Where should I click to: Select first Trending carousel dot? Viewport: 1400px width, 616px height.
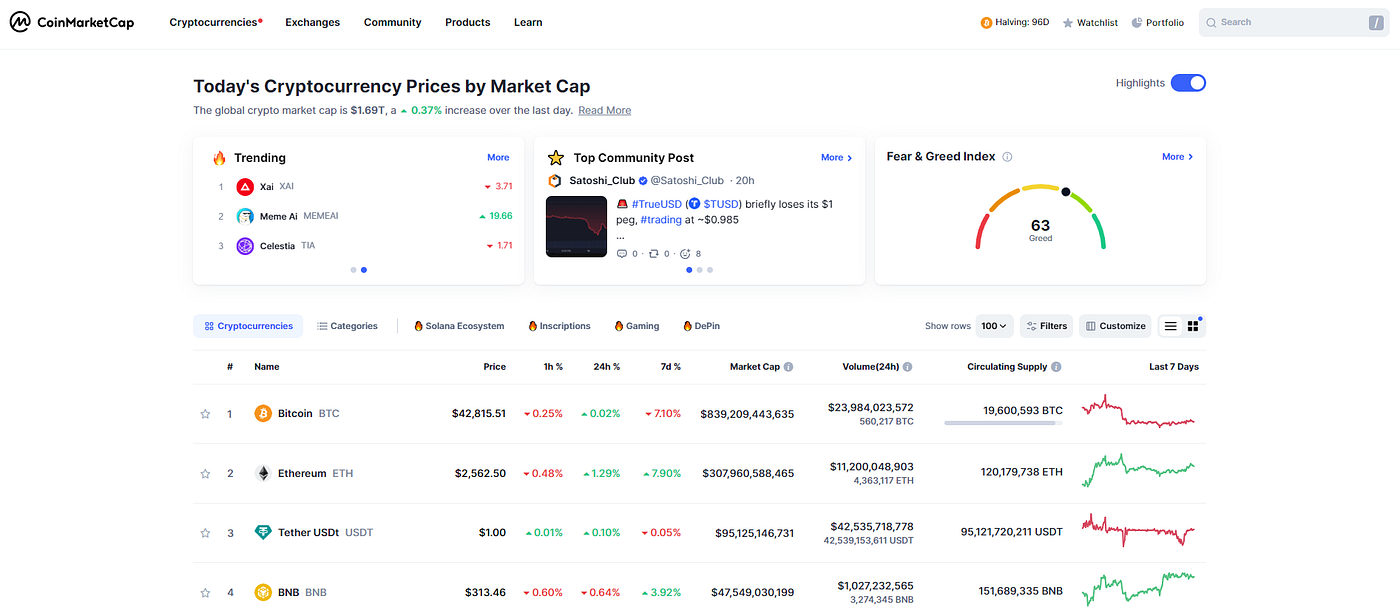coord(353,270)
